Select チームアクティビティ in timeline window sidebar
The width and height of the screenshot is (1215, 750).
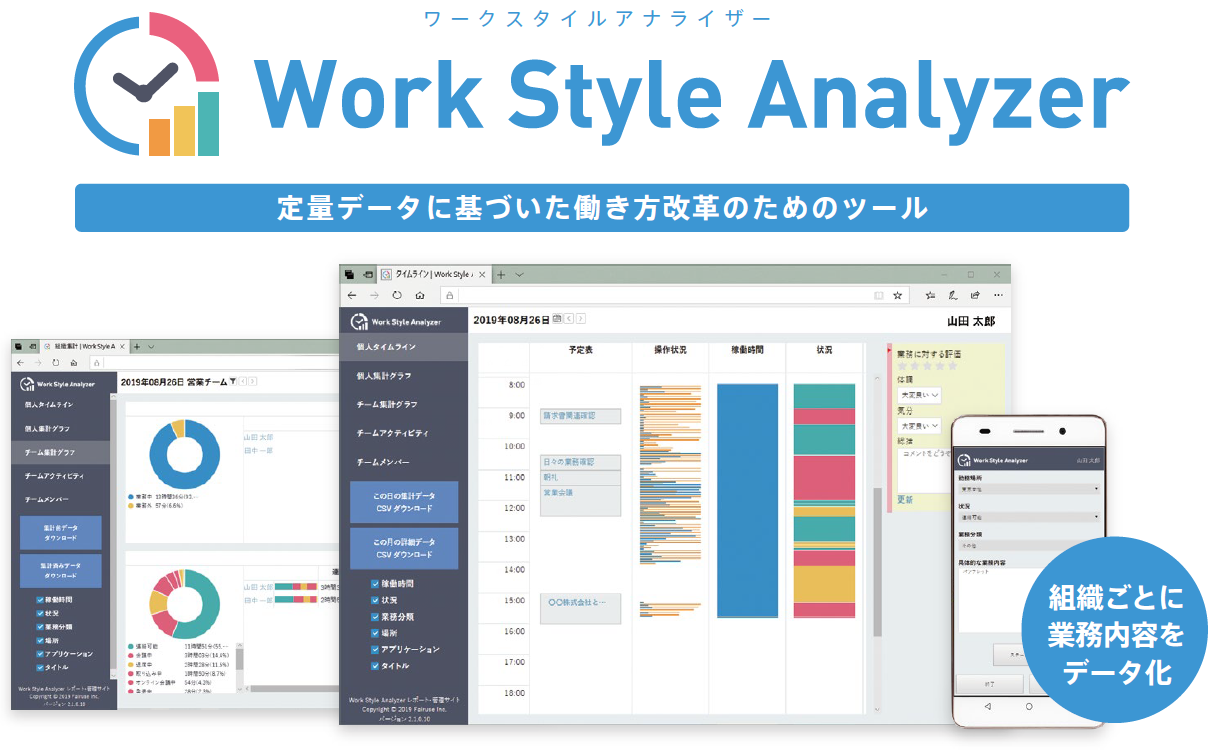[404, 434]
